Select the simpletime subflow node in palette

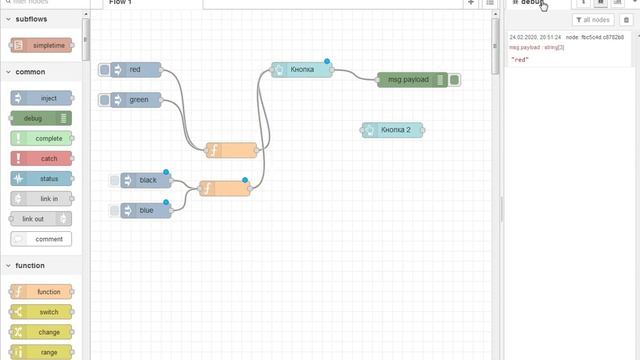coord(41,45)
